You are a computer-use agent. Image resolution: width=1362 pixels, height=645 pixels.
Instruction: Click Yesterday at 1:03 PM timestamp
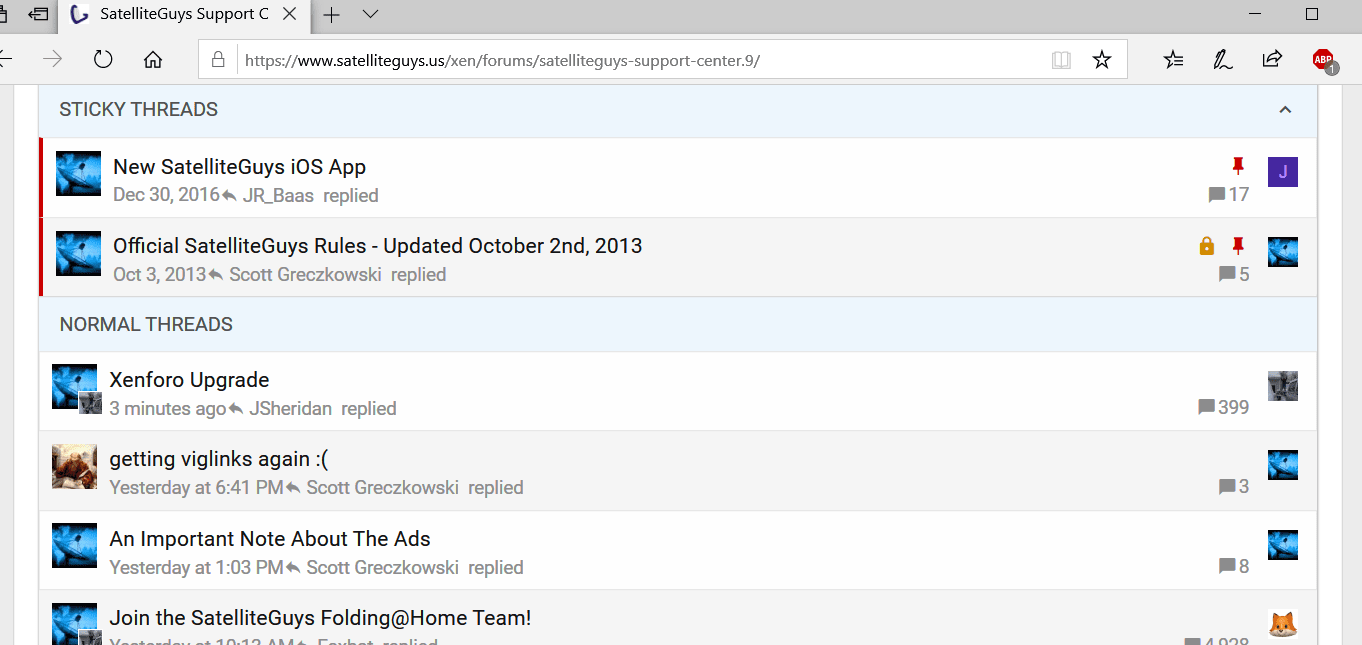(196, 567)
